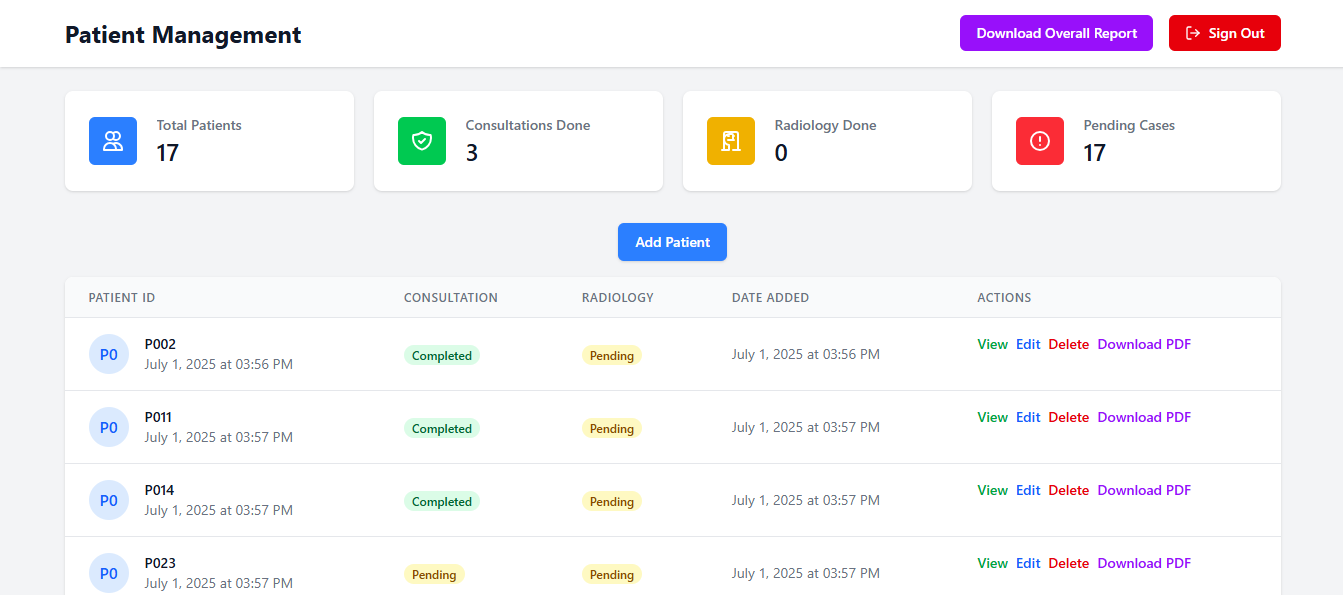Click the Date Added column header

point(770,298)
